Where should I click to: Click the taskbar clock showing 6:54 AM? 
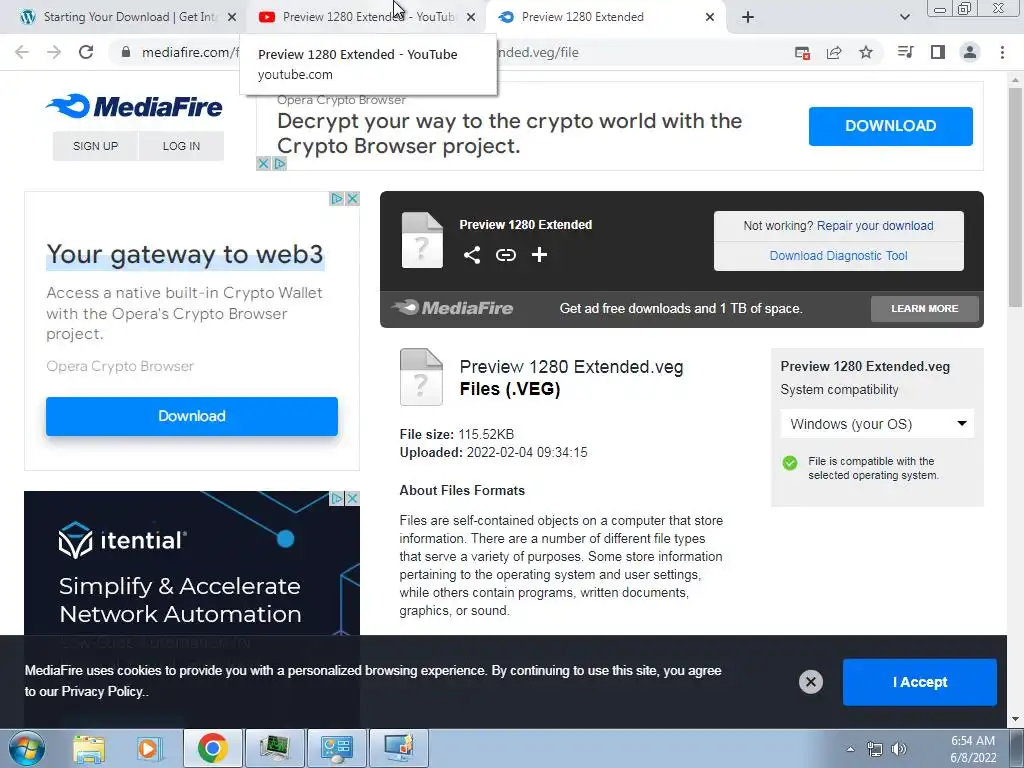(973, 749)
